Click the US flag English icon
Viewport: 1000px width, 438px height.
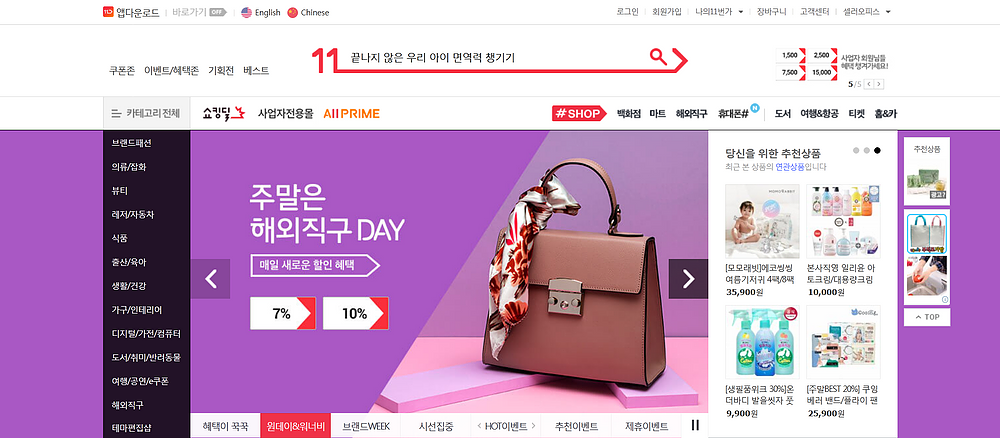[x=246, y=12]
